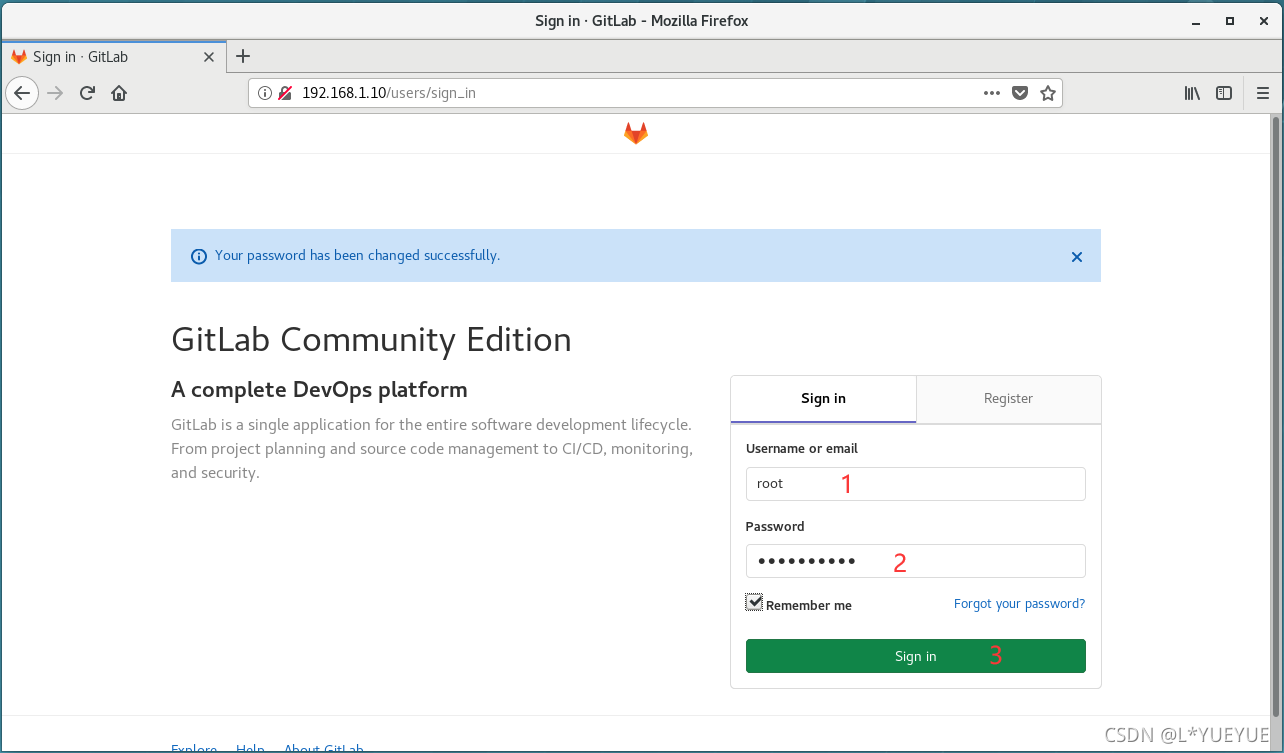Open page actions three-dot menu

coord(992,93)
